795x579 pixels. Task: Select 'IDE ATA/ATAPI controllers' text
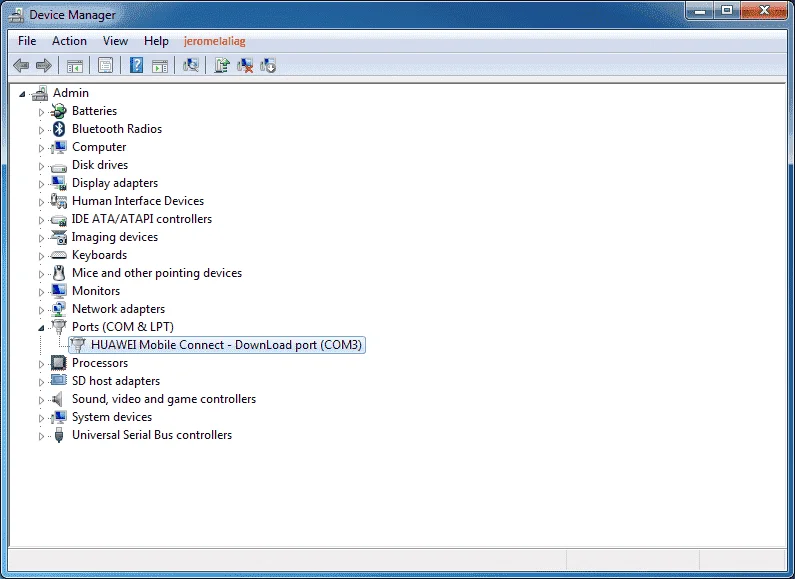click(x=142, y=219)
